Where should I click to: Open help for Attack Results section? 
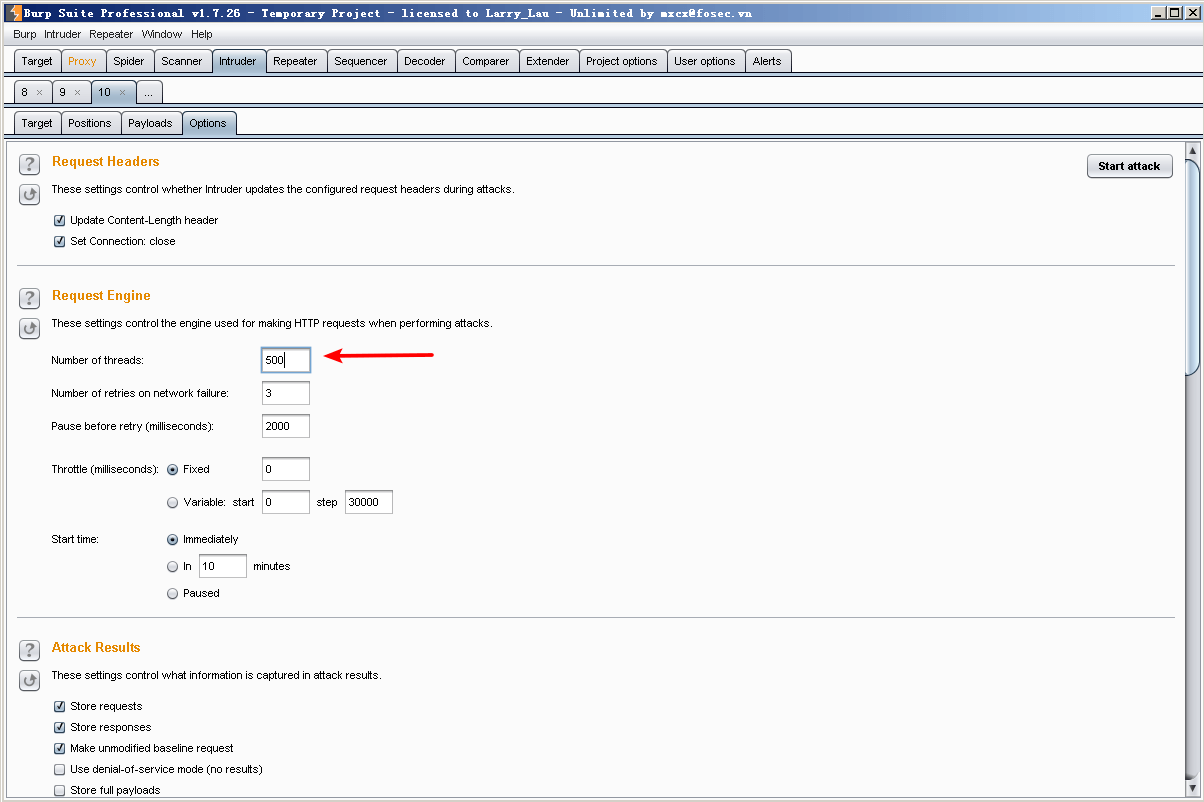point(30,650)
